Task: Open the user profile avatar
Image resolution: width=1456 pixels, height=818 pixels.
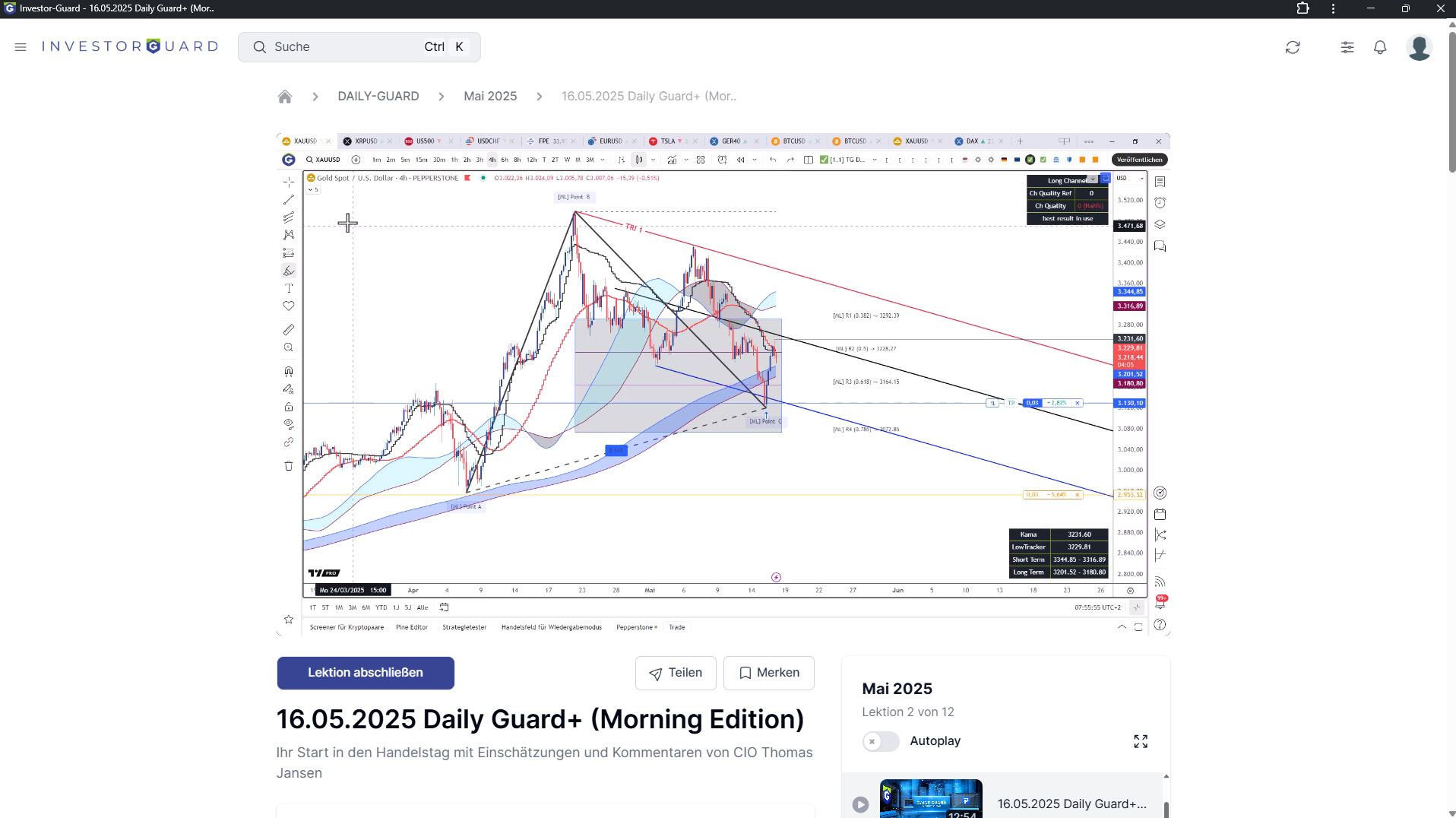Action: click(x=1419, y=47)
